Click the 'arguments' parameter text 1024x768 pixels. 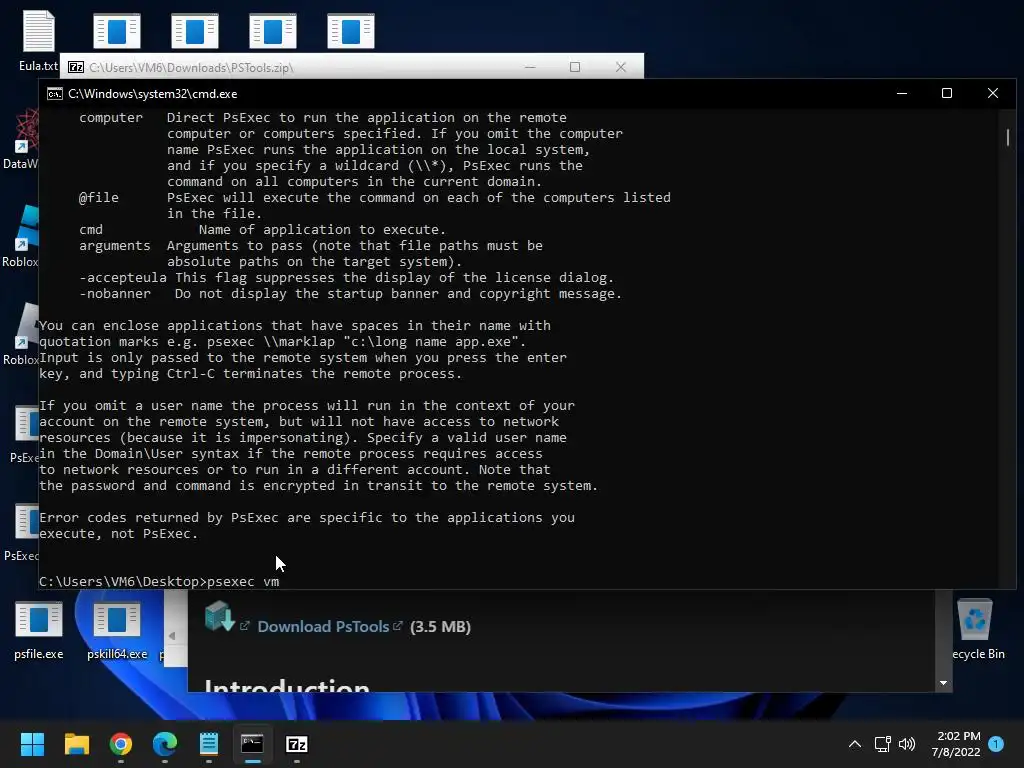(x=115, y=246)
